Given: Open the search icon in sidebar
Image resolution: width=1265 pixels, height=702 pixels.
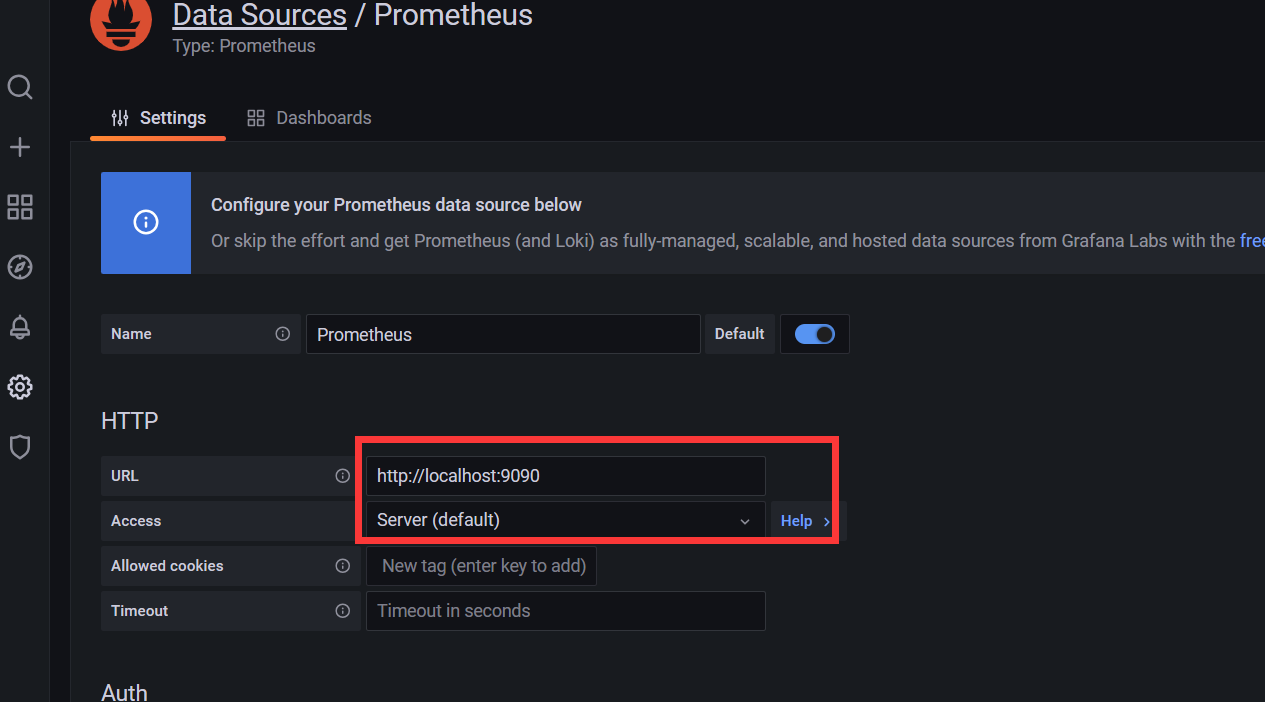Looking at the screenshot, I should (20, 88).
